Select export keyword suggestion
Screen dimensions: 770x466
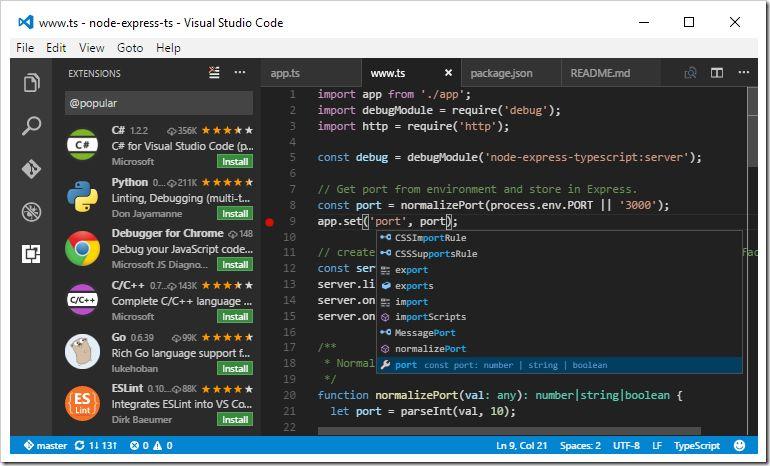(559, 270)
